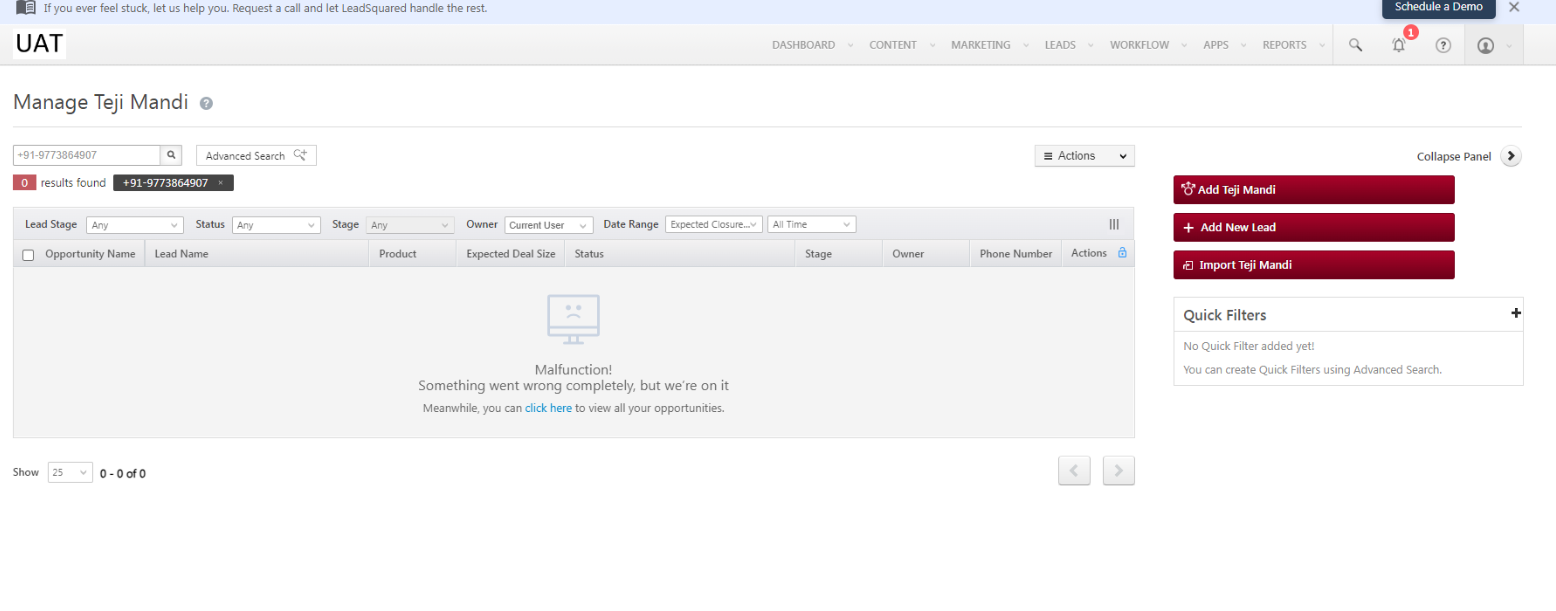1556x611 pixels.
Task: Click the 'Malfunction!' error message
Action: tap(573, 370)
